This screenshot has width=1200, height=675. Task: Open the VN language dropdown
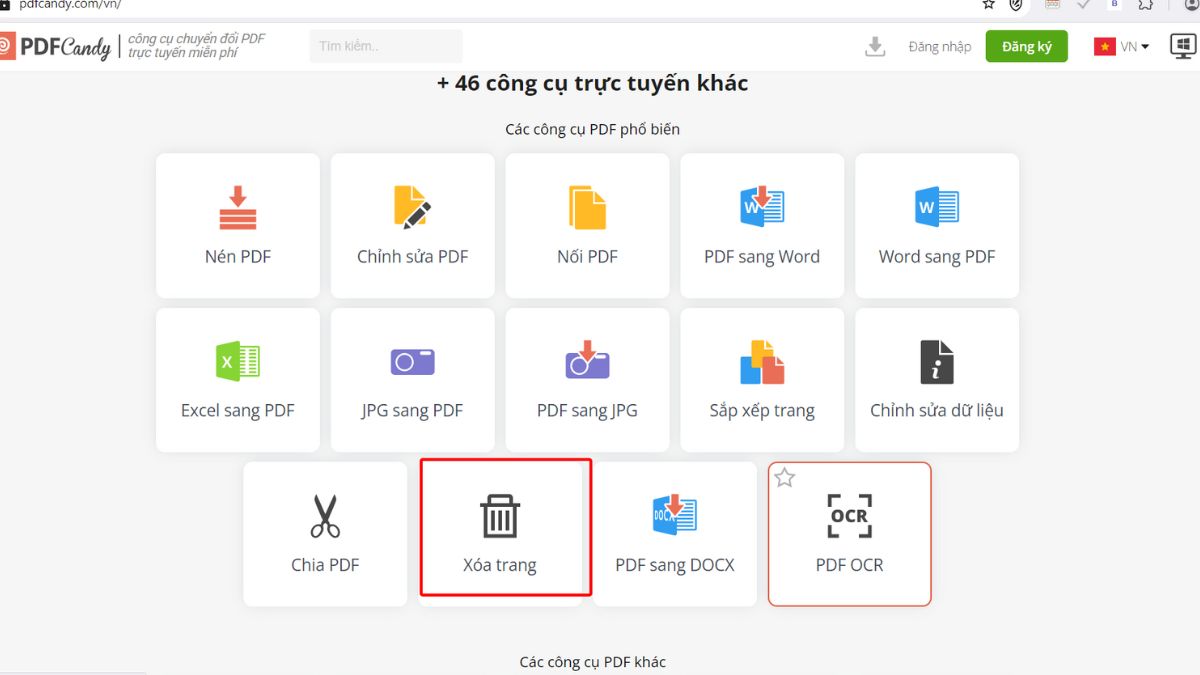tap(1121, 46)
